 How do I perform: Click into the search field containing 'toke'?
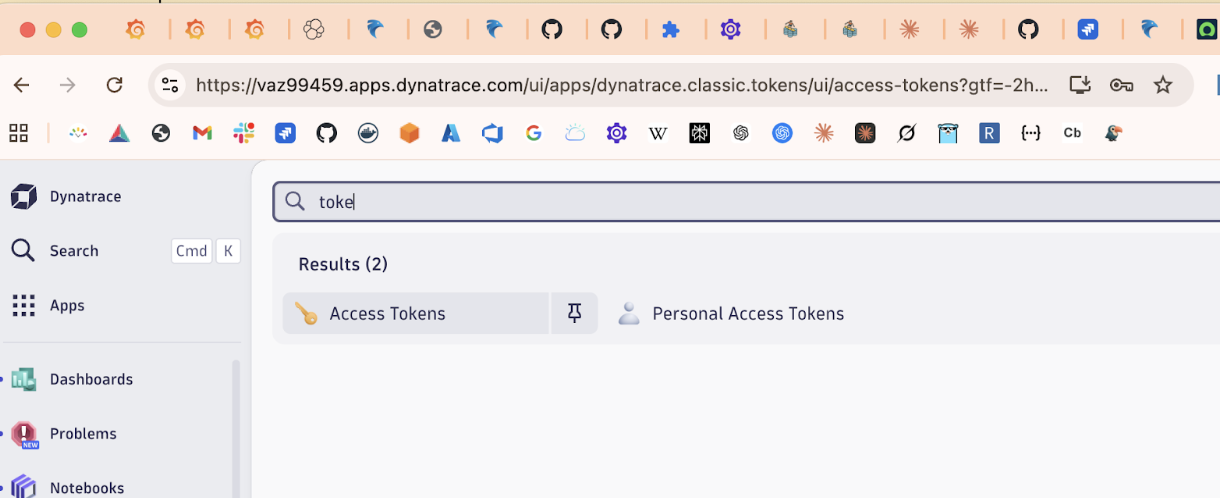point(747,202)
